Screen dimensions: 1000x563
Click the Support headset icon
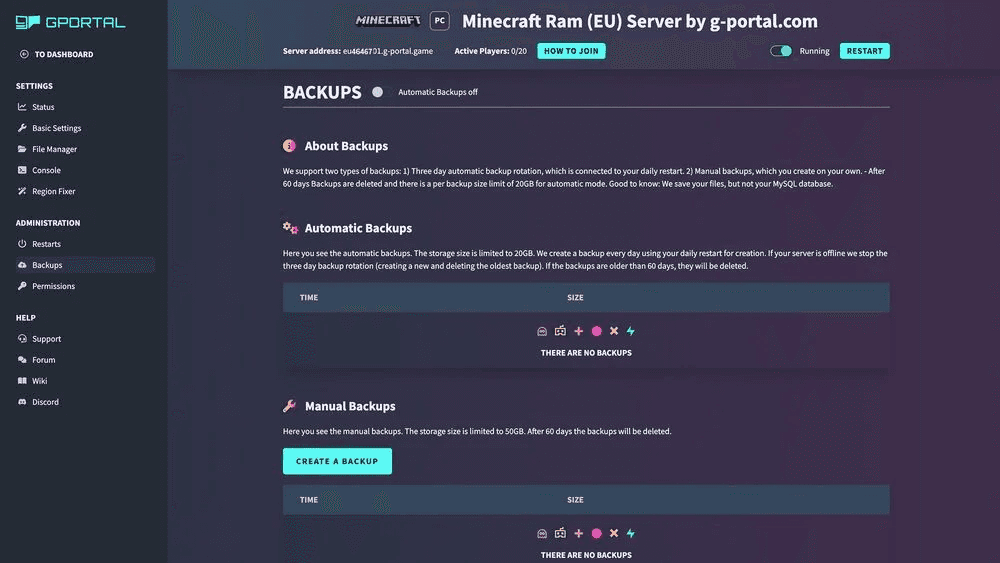pyautogui.click(x=22, y=339)
